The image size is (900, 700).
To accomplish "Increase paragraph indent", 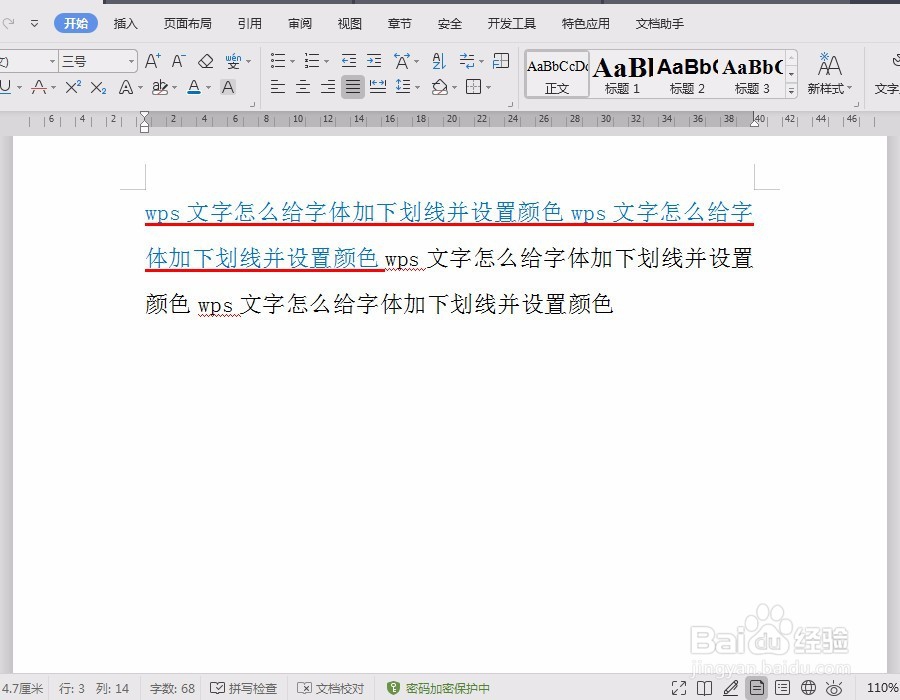I will click(374, 60).
